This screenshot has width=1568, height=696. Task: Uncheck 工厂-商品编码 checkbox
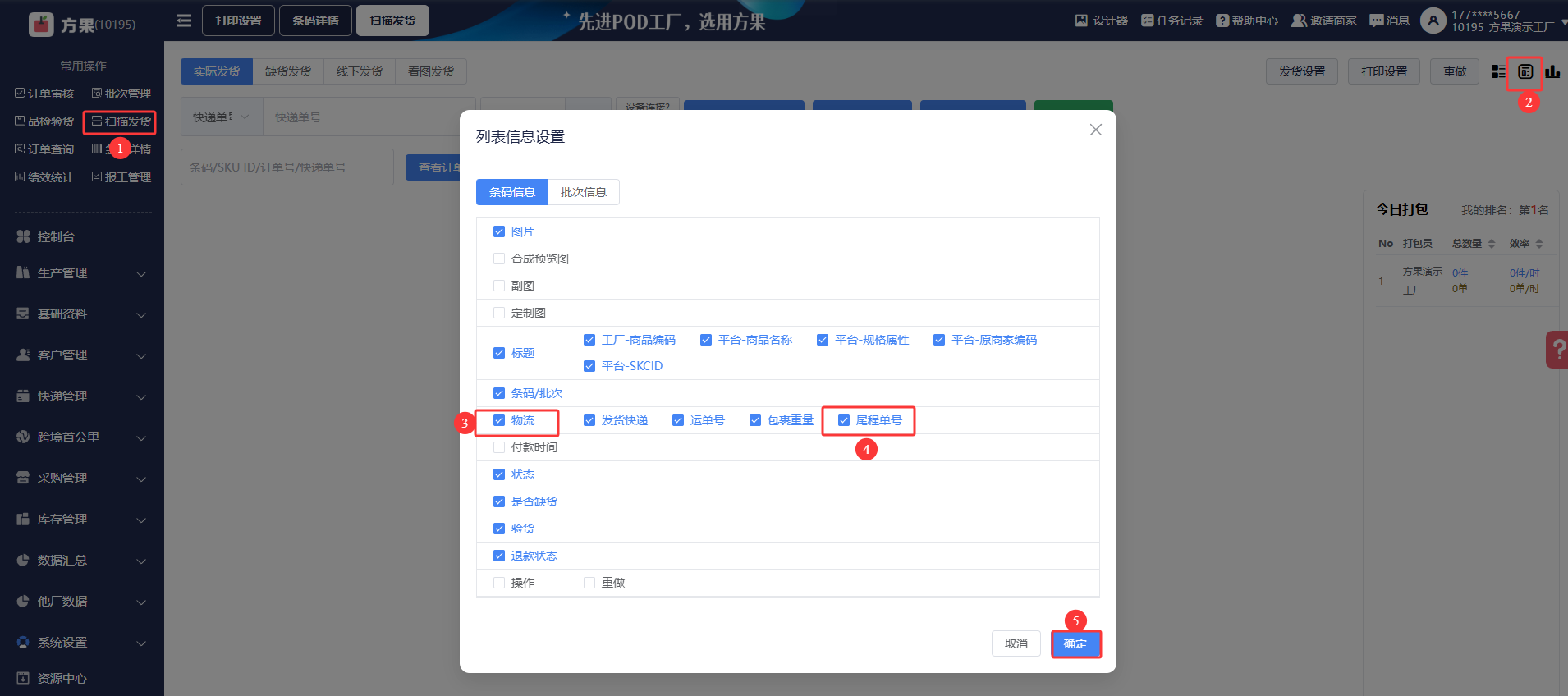(589, 340)
